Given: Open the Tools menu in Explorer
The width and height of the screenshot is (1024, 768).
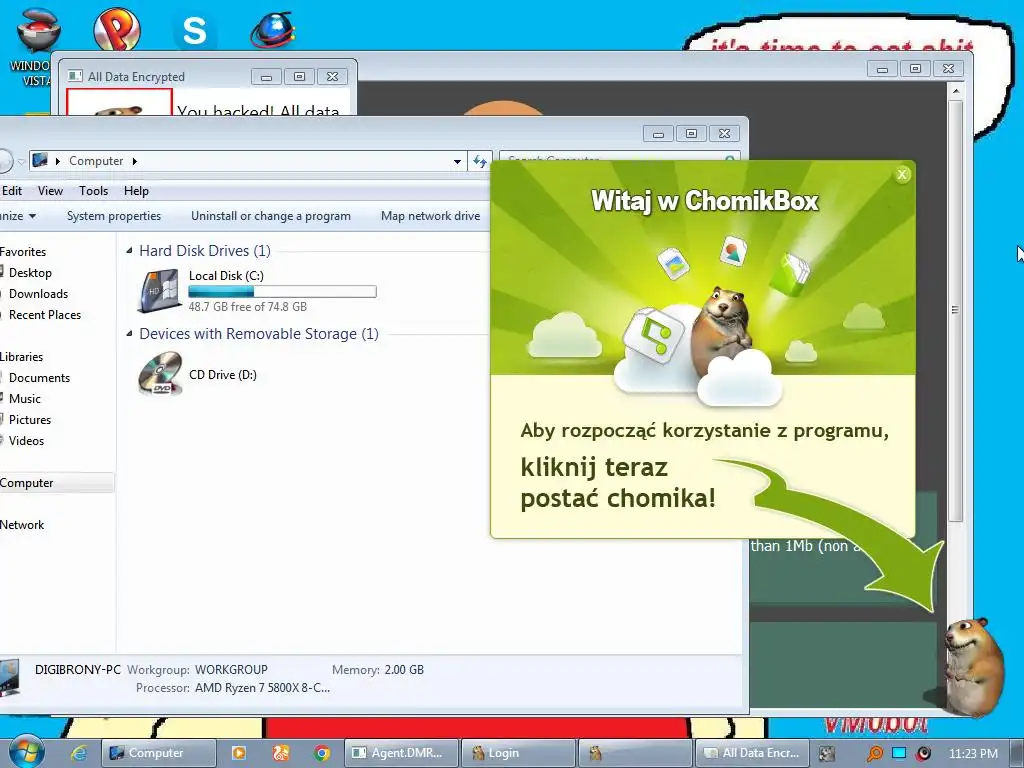Looking at the screenshot, I should tap(93, 191).
